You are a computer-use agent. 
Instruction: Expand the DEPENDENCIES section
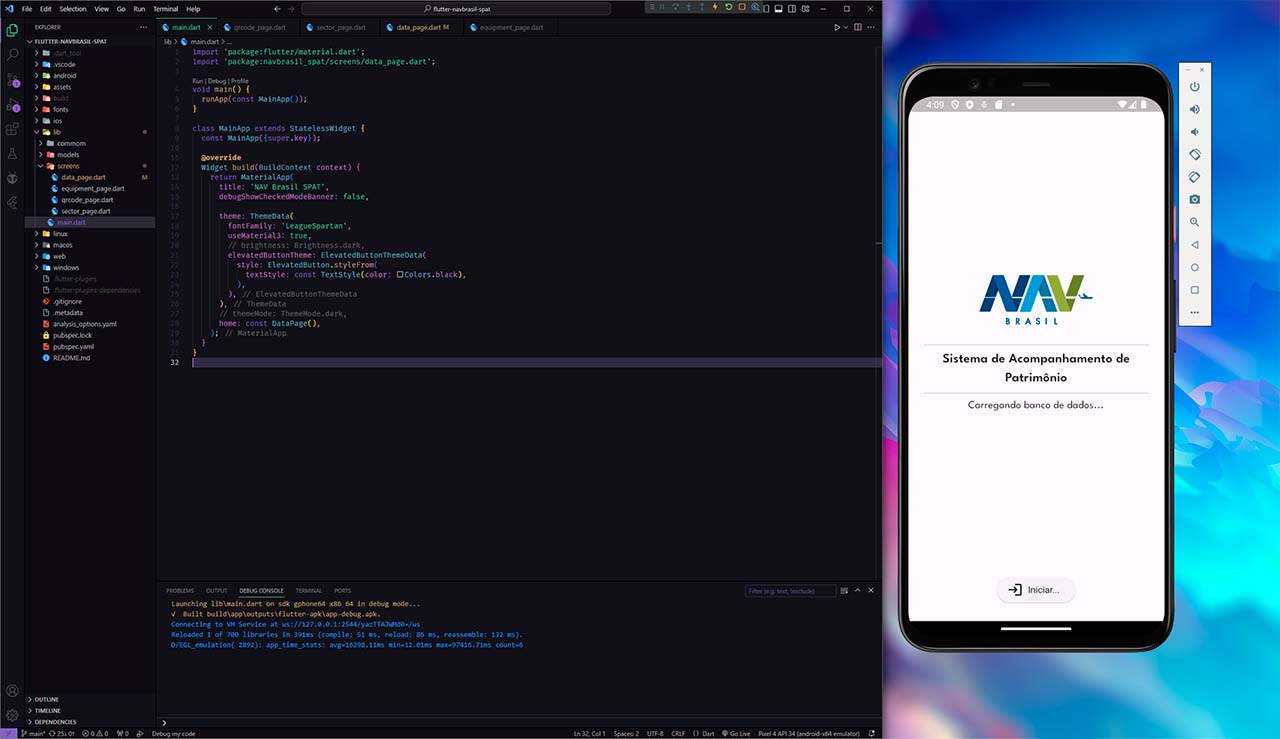click(x=55, y=721)
